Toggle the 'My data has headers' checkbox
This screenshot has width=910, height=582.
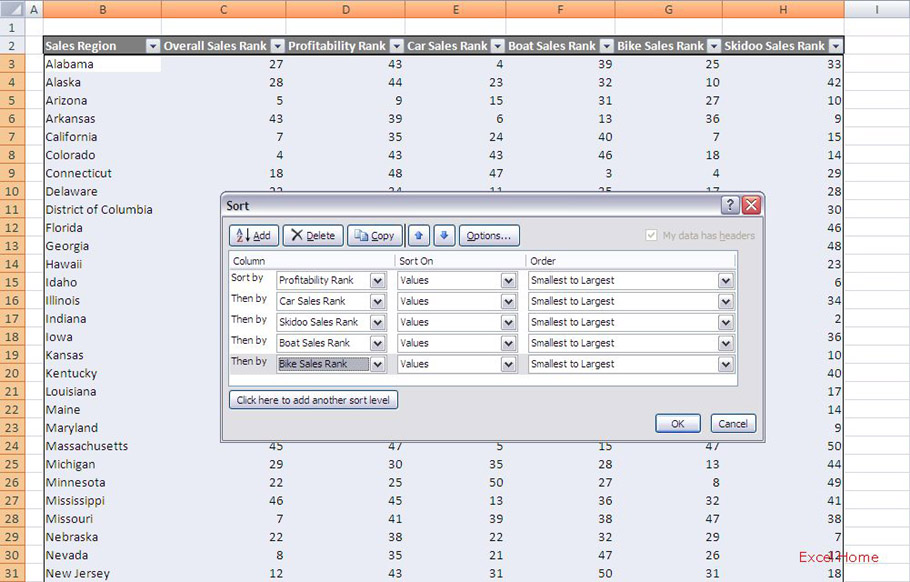point(651,235)
